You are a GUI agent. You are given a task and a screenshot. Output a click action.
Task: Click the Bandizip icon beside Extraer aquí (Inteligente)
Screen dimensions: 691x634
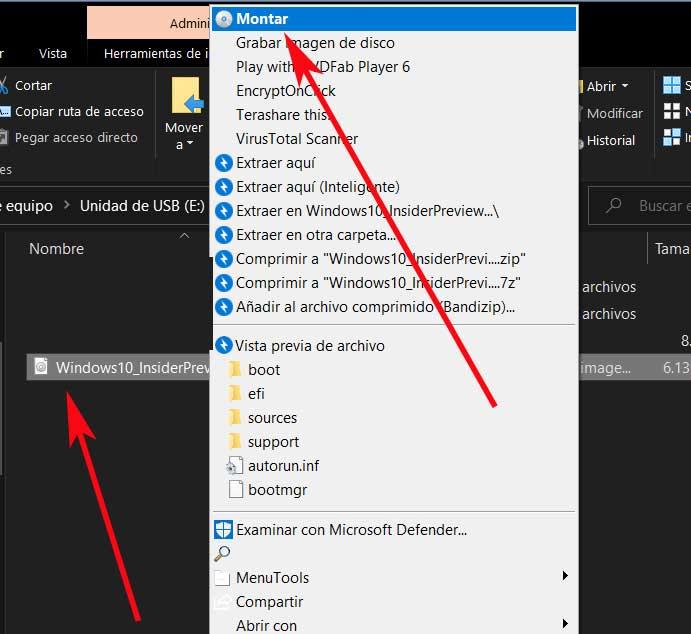point(224,187)
